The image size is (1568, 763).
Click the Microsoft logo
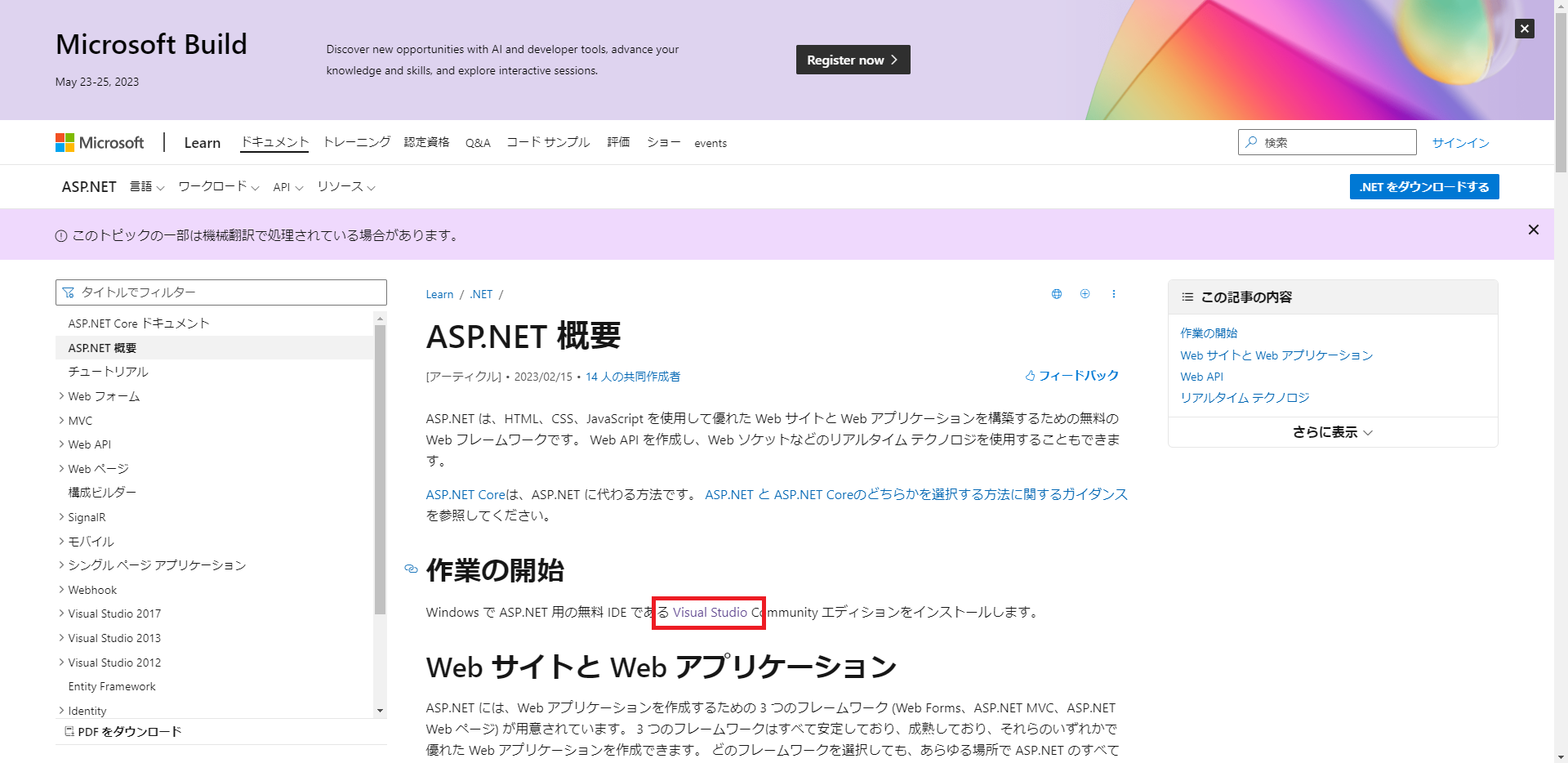100,142
